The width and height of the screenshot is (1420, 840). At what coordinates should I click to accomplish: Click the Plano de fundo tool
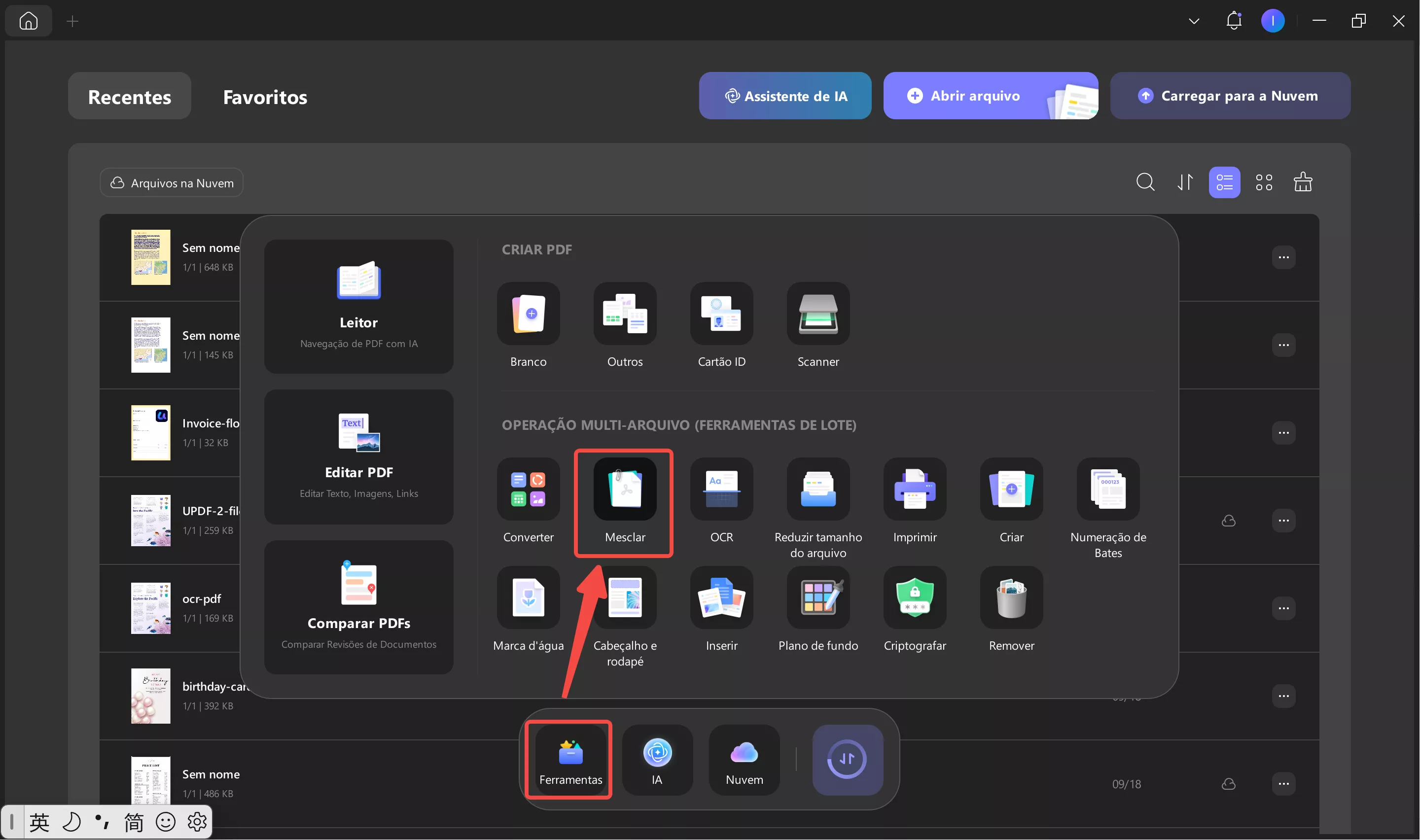tap(818, 598)
